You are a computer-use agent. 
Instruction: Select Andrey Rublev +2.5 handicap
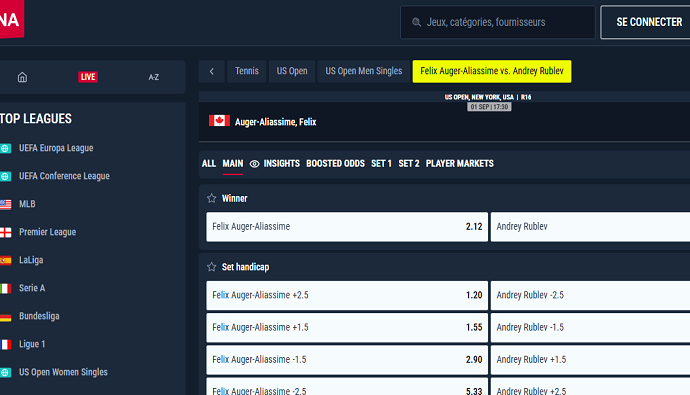[591, 387]
